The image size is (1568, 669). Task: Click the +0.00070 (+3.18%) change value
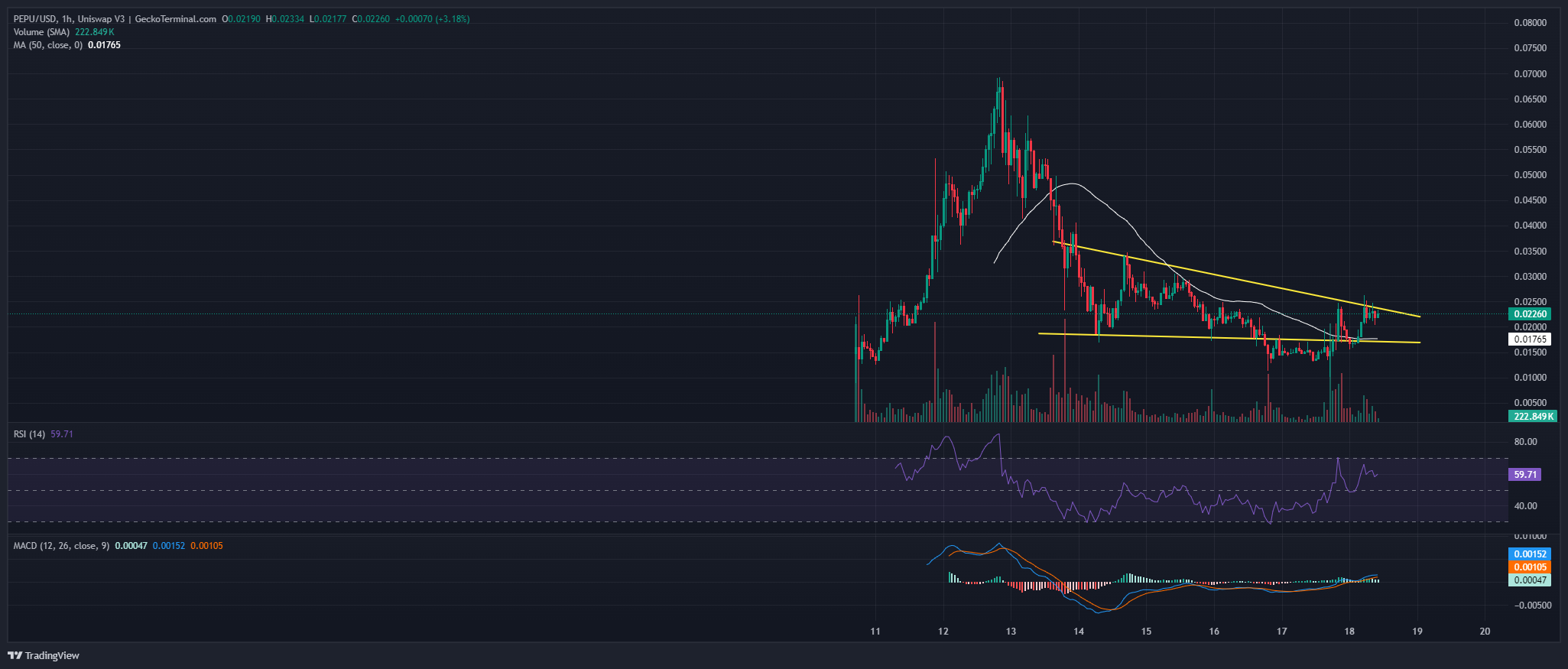point(433,19)
